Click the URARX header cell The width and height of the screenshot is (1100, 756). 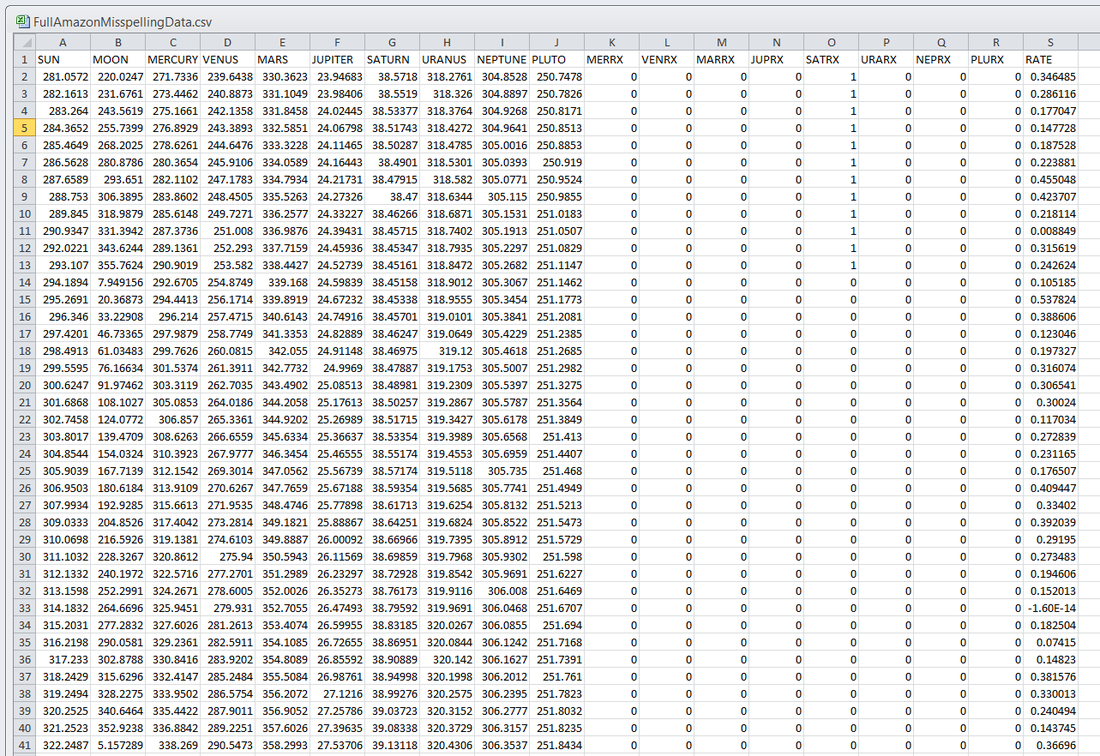pos(886,60)
